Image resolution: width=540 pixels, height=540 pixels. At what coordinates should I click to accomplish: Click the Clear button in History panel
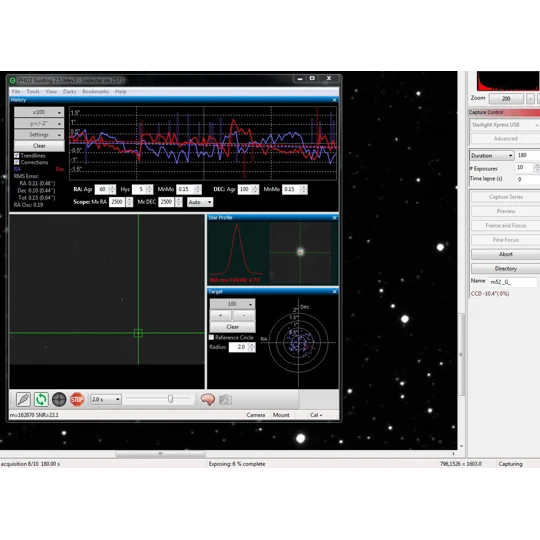(39, 146)
